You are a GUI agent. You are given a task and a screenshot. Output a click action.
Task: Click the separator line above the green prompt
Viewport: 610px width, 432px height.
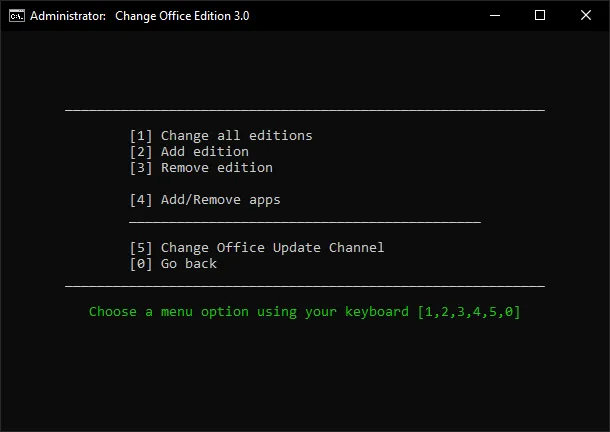305,286
